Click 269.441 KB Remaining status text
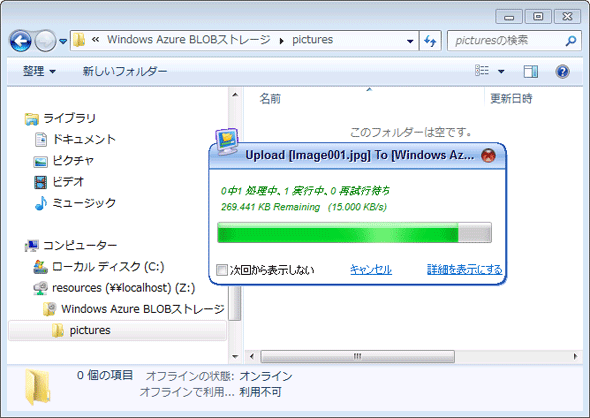590x418 pixels. click(x=304, y=207)
